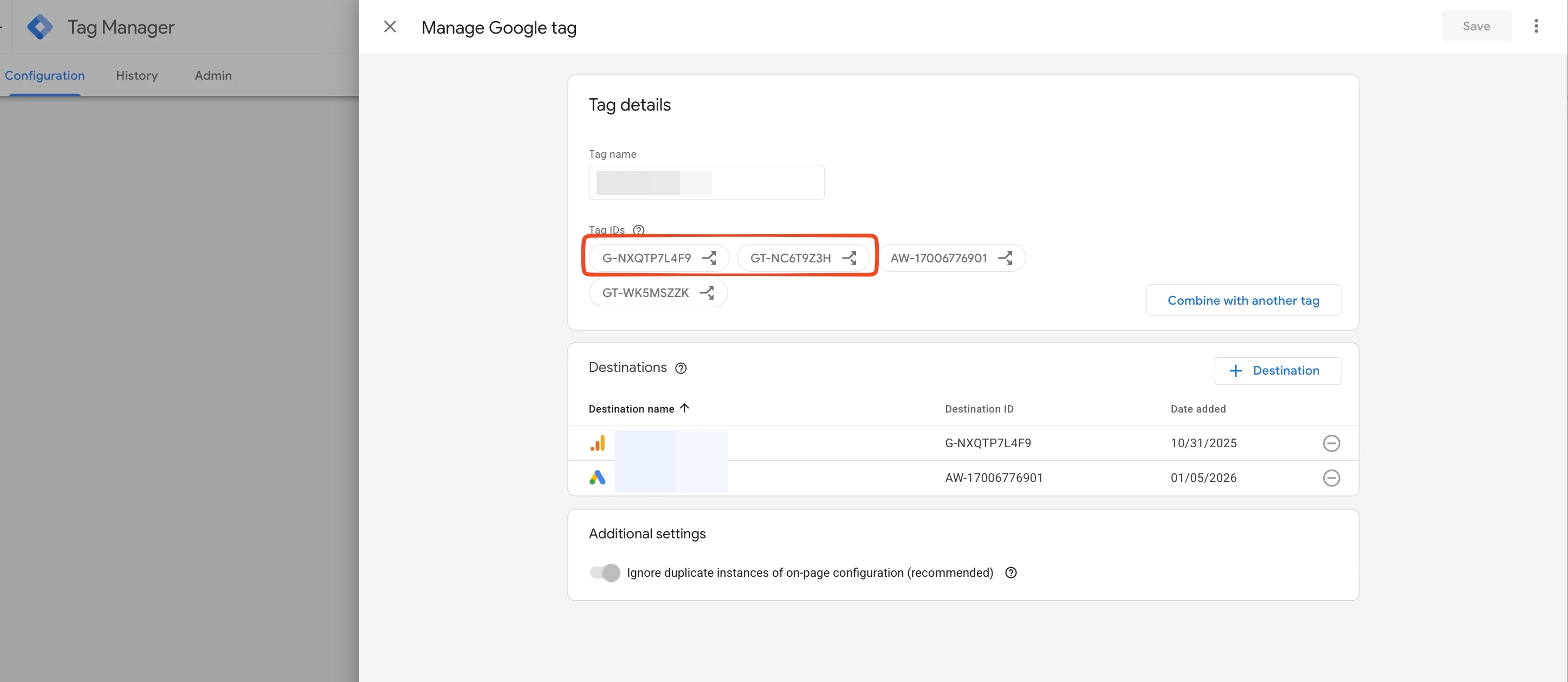The width and height of the screenshot is (1568, 682).
Task: Switch to the Admin tab
Action: 213,75
